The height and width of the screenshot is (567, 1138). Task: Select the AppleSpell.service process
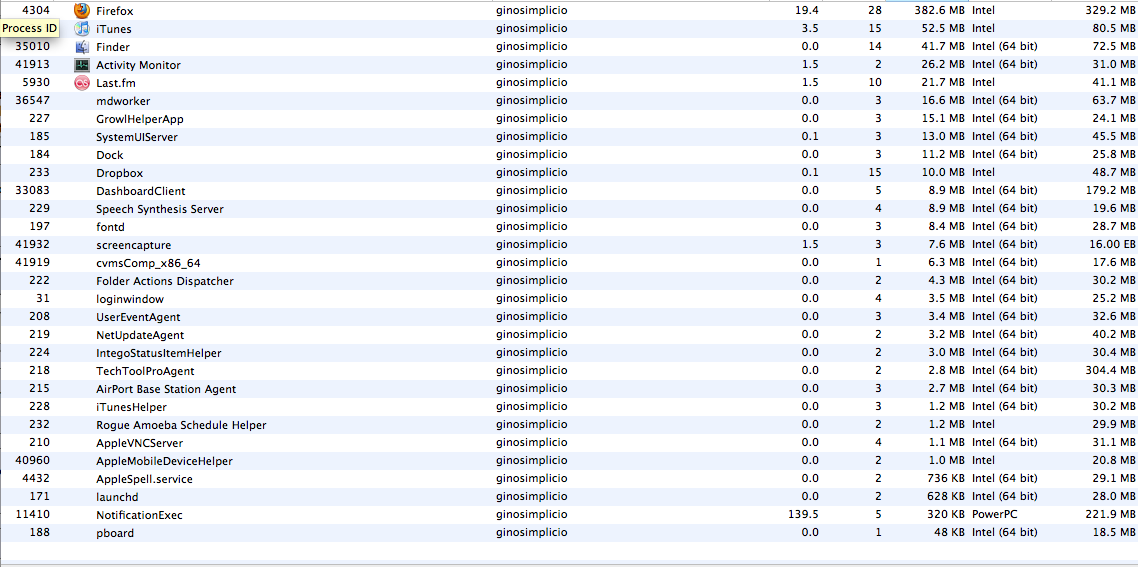point(569,478)
